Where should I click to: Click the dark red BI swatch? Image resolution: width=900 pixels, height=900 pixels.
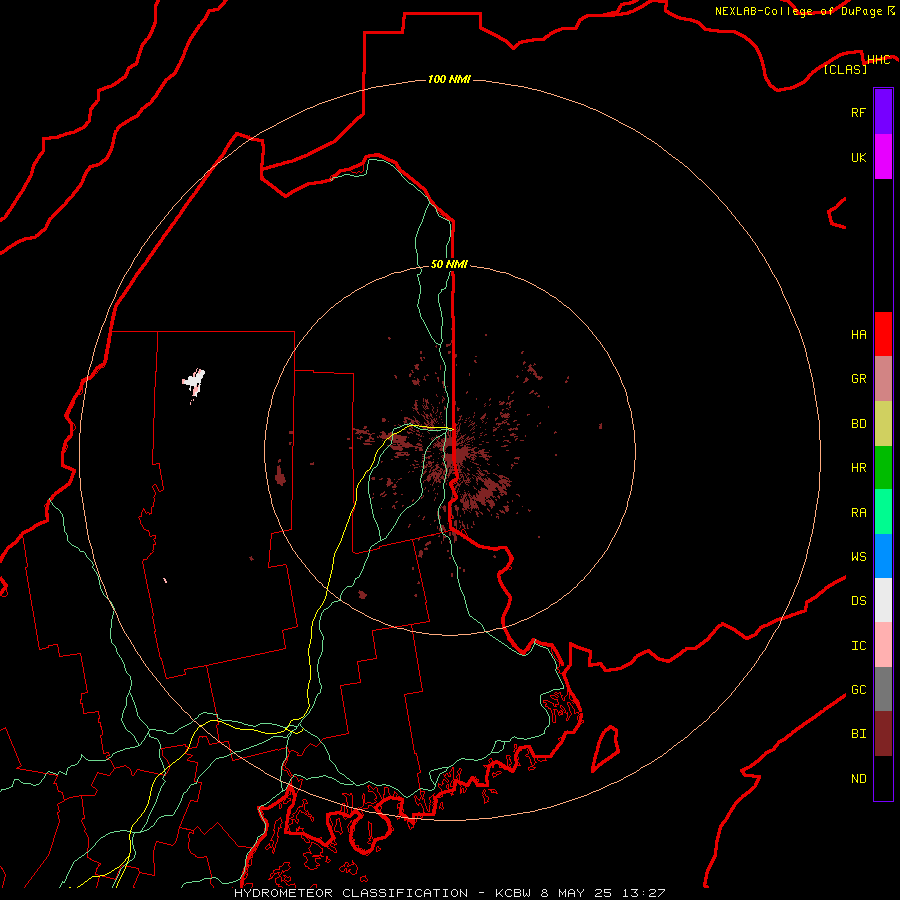tap(883, 734)
